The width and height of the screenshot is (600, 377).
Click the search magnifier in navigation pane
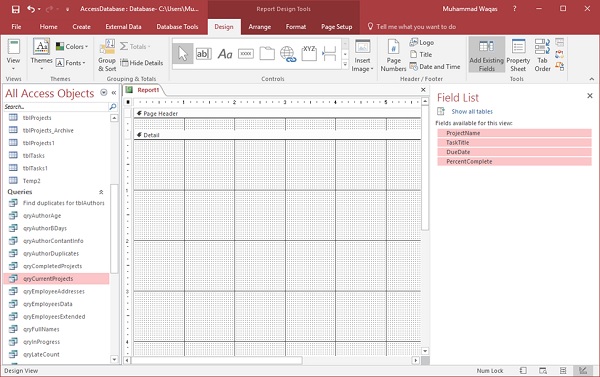(x=112, y=107)
